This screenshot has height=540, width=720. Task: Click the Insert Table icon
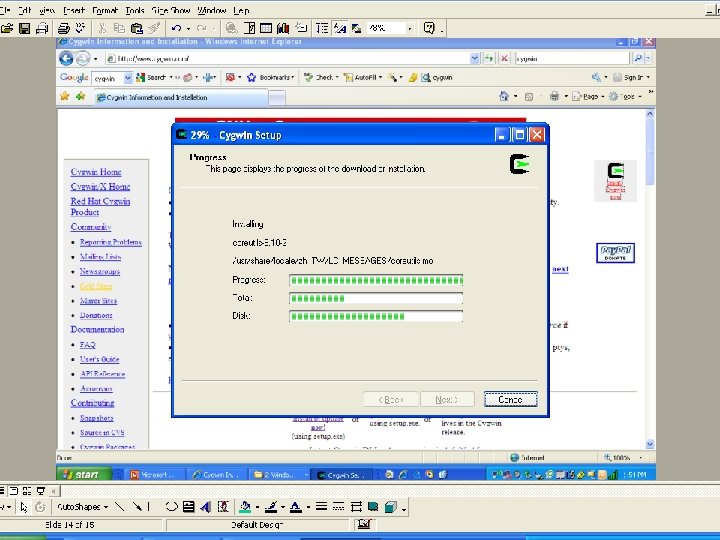266,28
